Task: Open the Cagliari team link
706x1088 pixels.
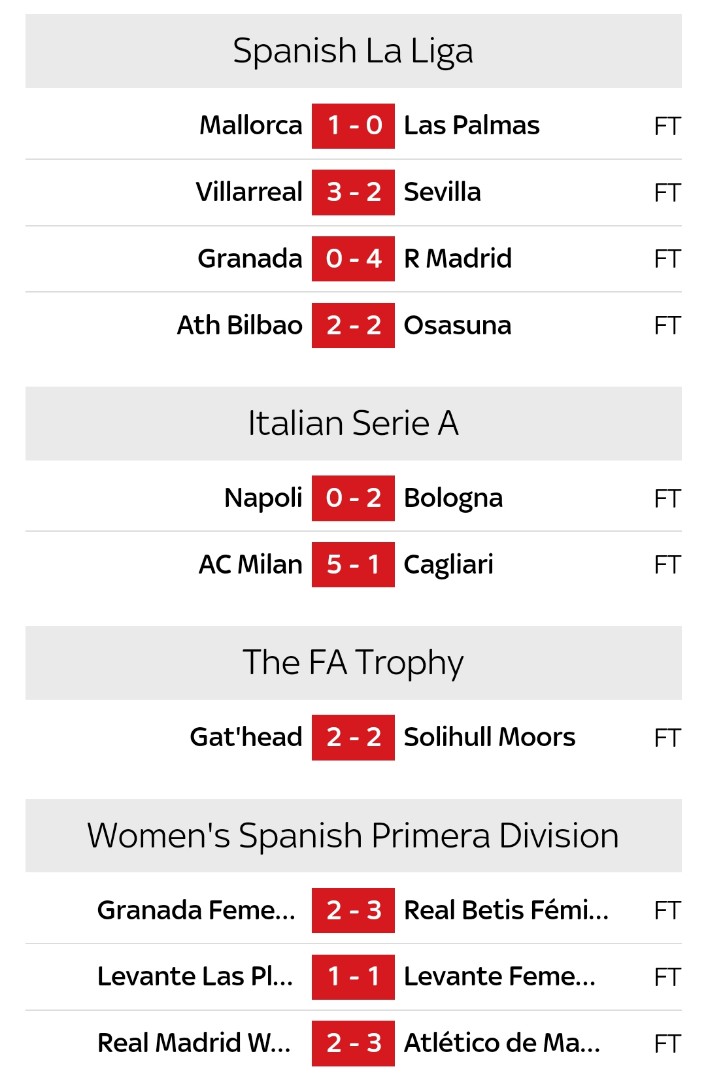Action: [448, 565]
